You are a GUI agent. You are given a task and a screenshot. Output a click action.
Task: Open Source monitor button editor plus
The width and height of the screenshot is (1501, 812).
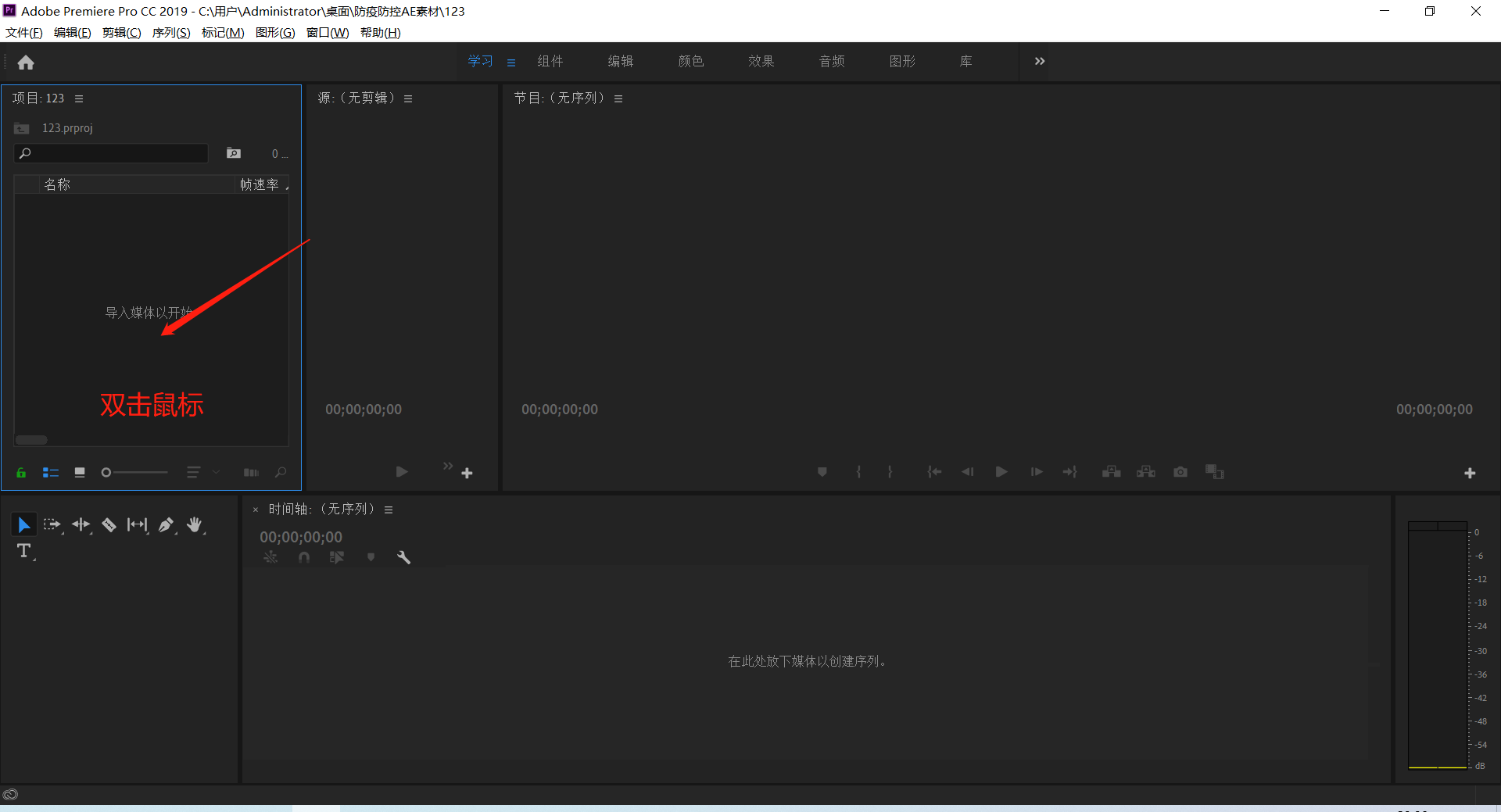tap(467, 473)
